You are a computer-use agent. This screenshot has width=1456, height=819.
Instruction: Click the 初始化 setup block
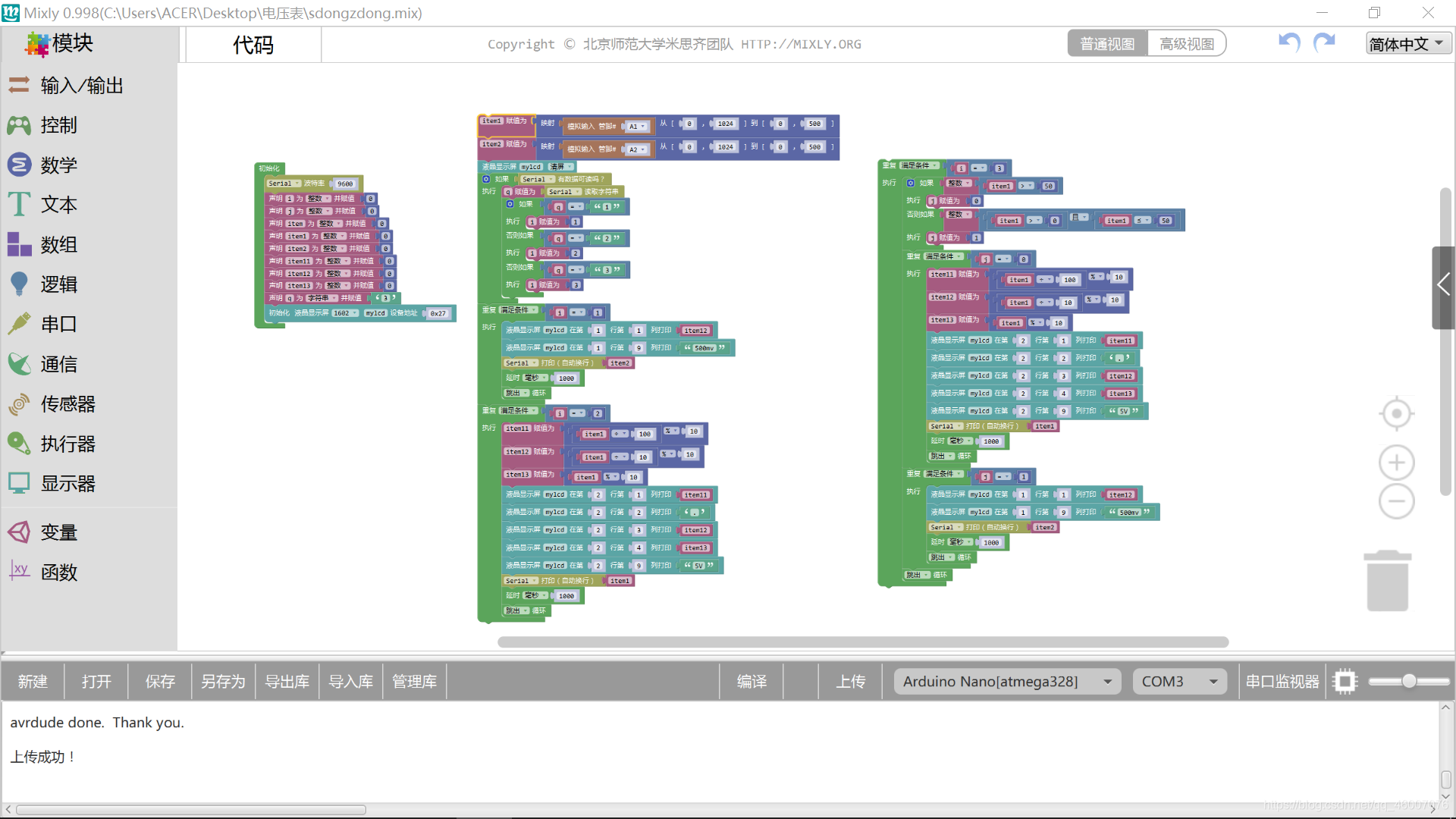269,168
